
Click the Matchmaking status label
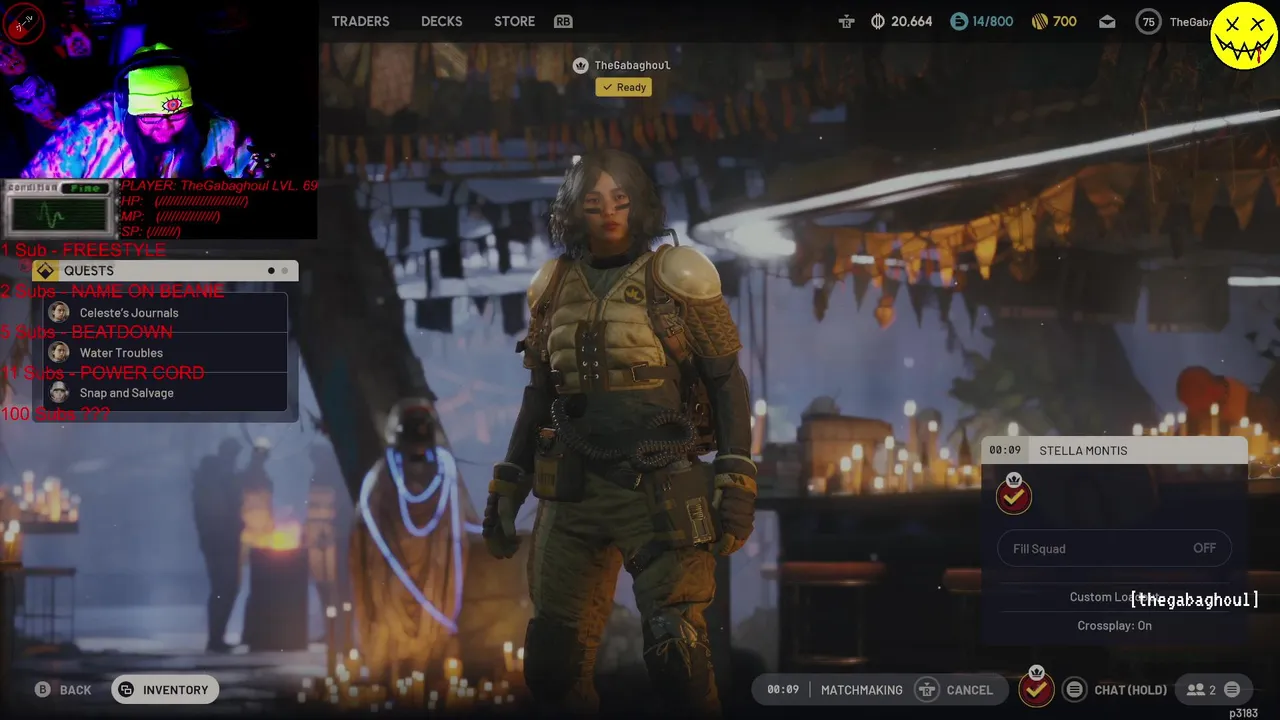tap(862, 690)
